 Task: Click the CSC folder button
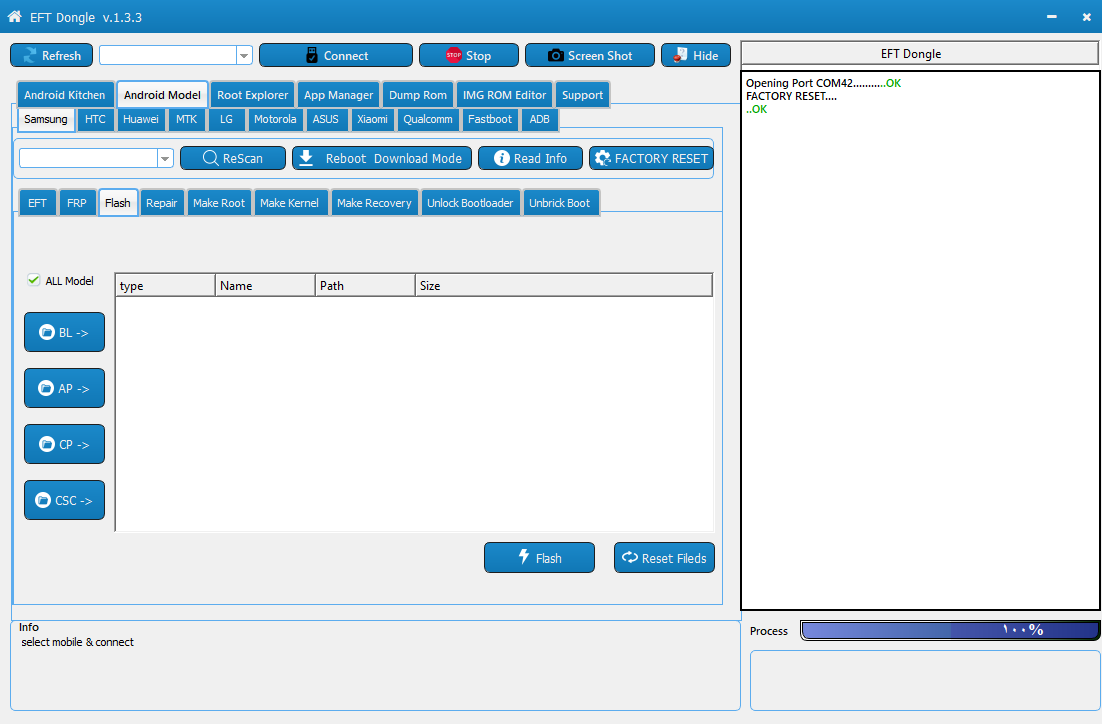(x=65, y=500)
